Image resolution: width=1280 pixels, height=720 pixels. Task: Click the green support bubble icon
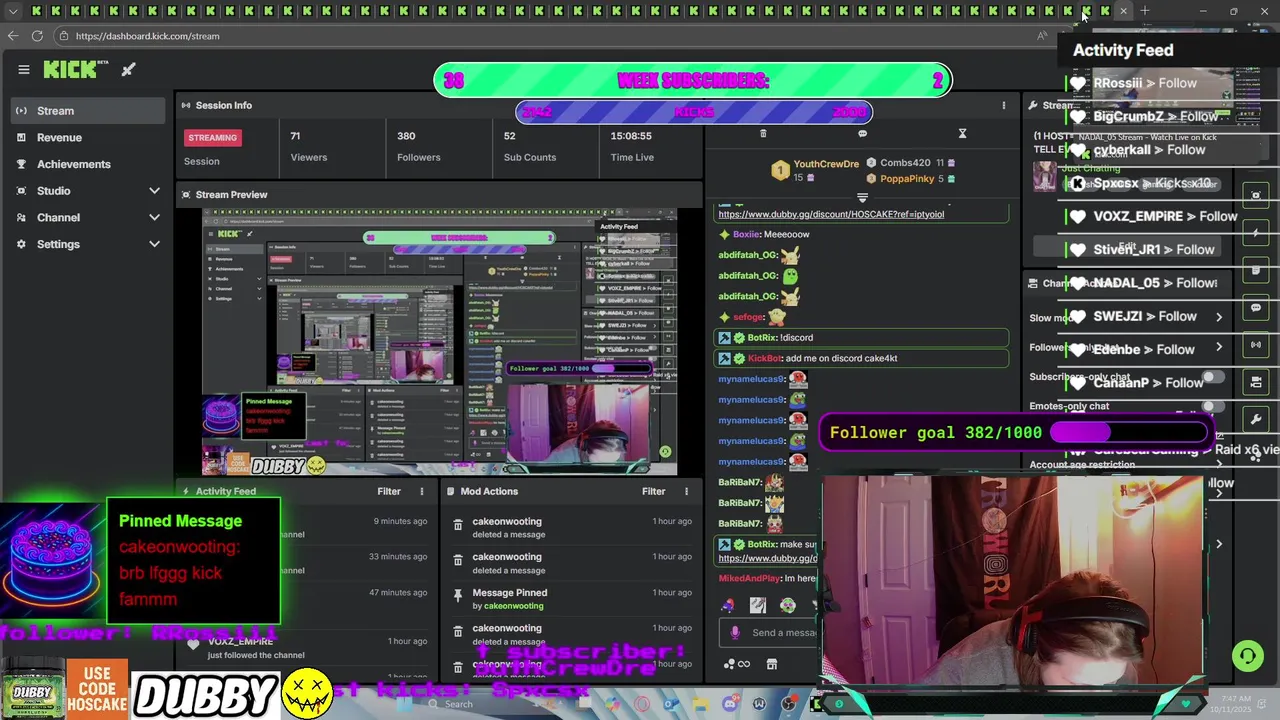click(1247, 656)
